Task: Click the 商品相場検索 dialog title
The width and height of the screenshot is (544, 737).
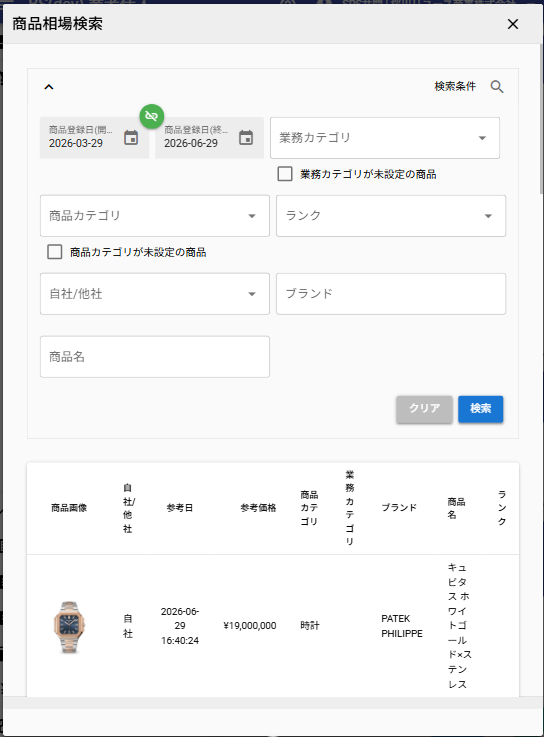Action: tap(57, 24)
